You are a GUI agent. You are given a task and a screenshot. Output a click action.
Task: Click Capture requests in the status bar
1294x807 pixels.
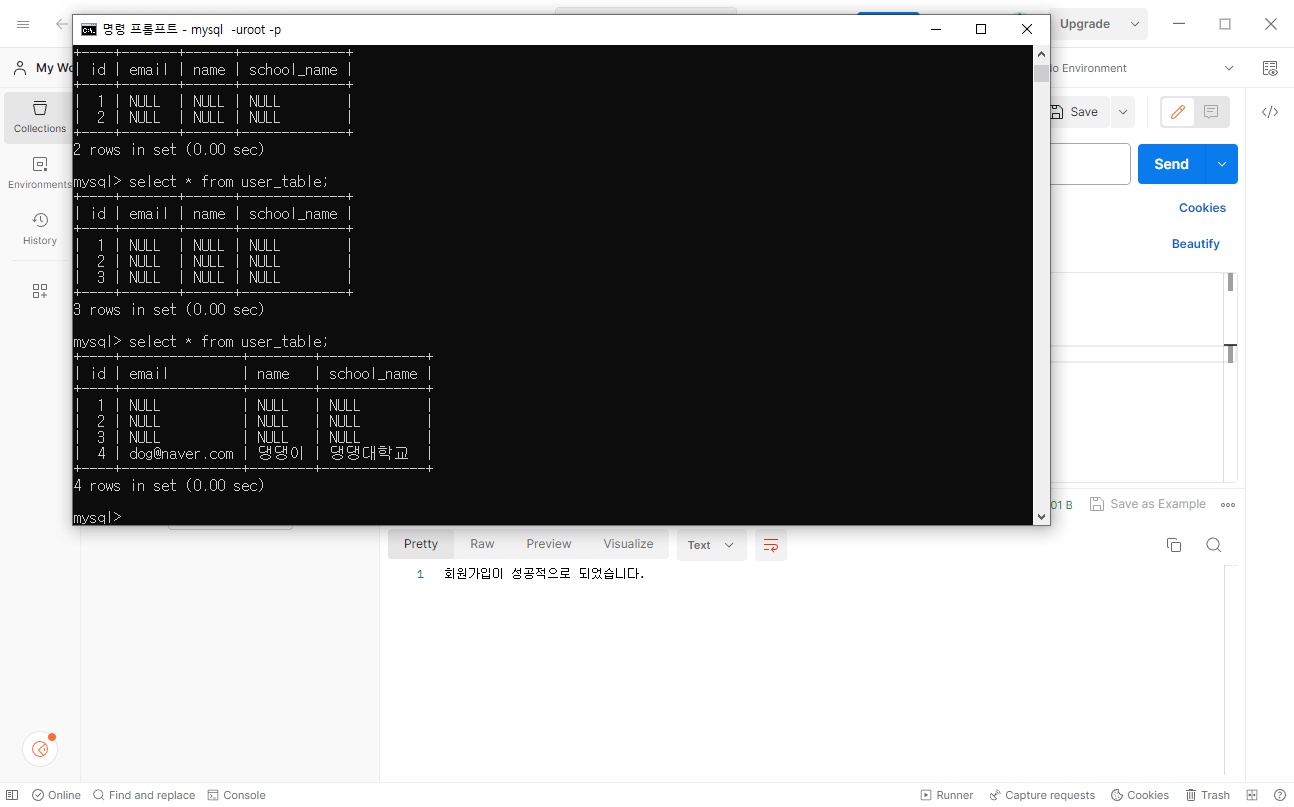(1042, 795)
